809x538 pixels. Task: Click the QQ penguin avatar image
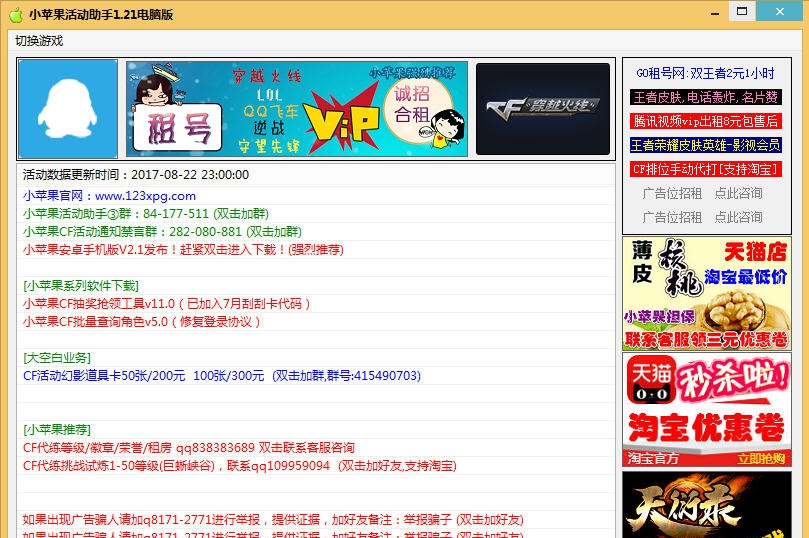(68, 108)
